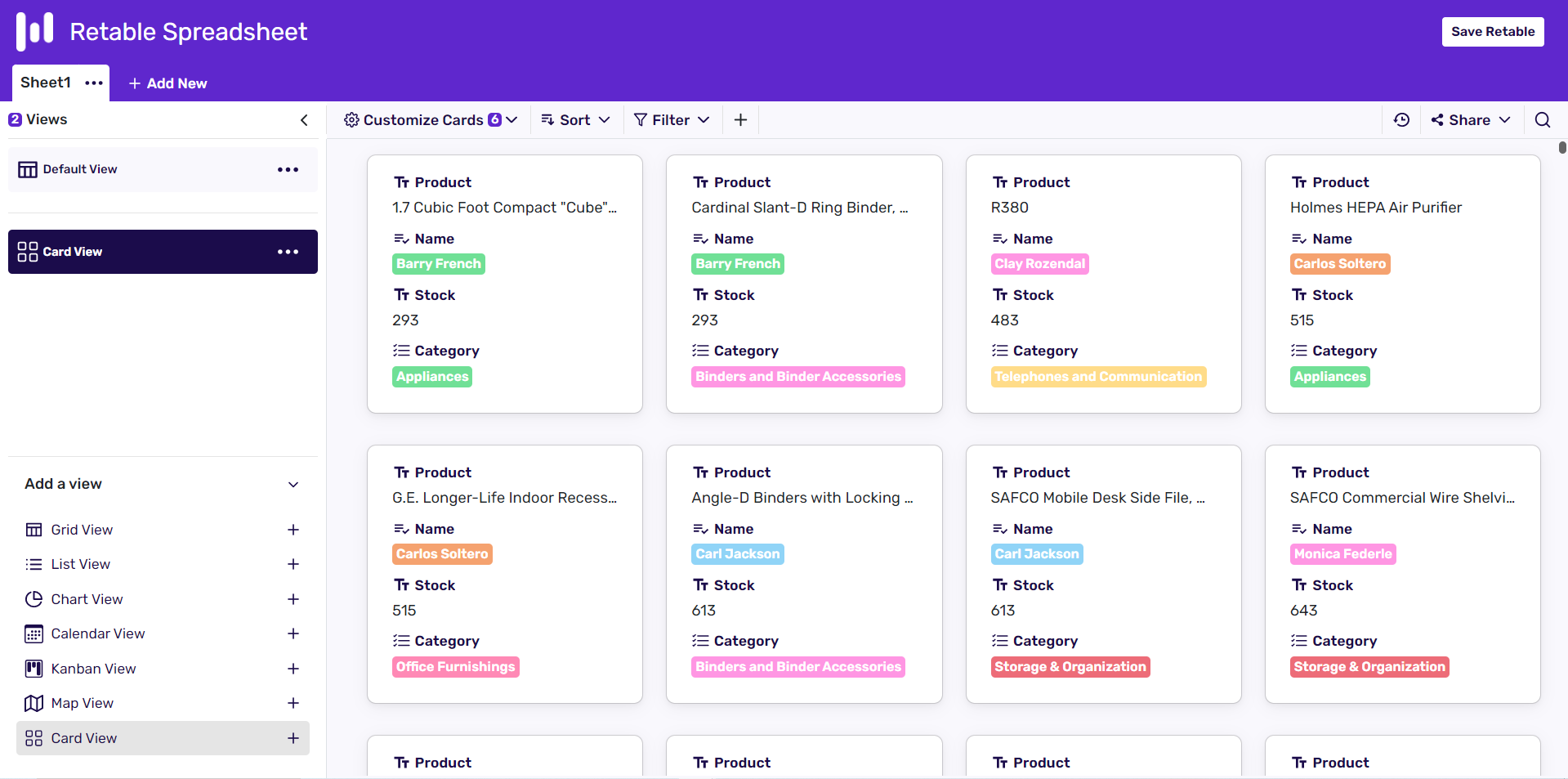The image size is (1568, 779).
Task: Add a Kanban View with plus
Action: coord(293,669)
